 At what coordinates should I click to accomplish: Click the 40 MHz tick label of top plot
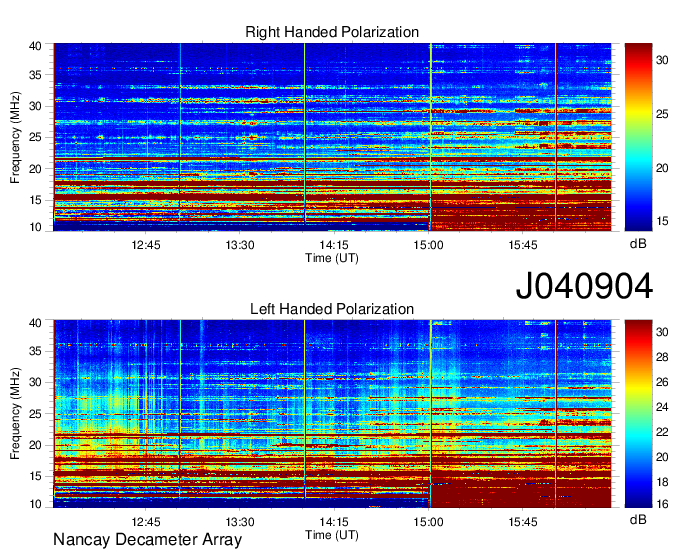pos(35,46)
